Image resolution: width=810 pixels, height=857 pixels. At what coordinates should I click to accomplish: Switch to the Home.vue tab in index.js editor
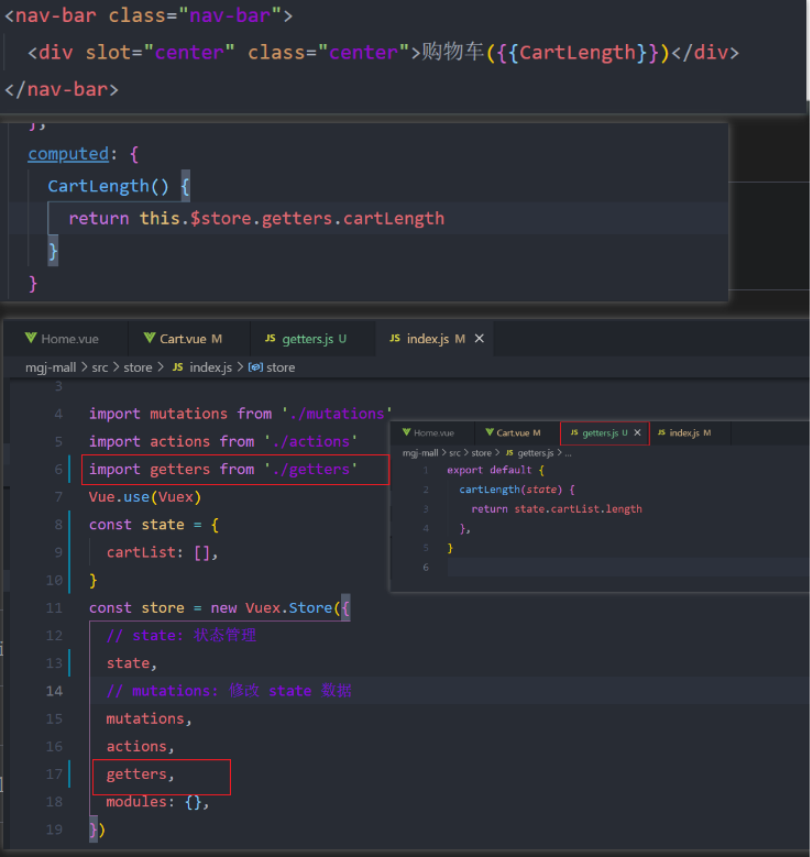[x=62, y=339]
